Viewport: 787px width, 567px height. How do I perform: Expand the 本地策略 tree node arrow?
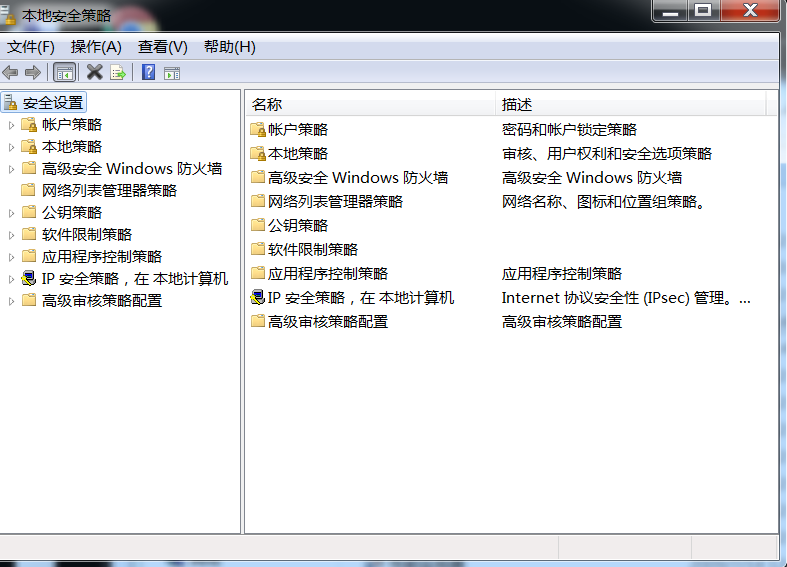11,147
